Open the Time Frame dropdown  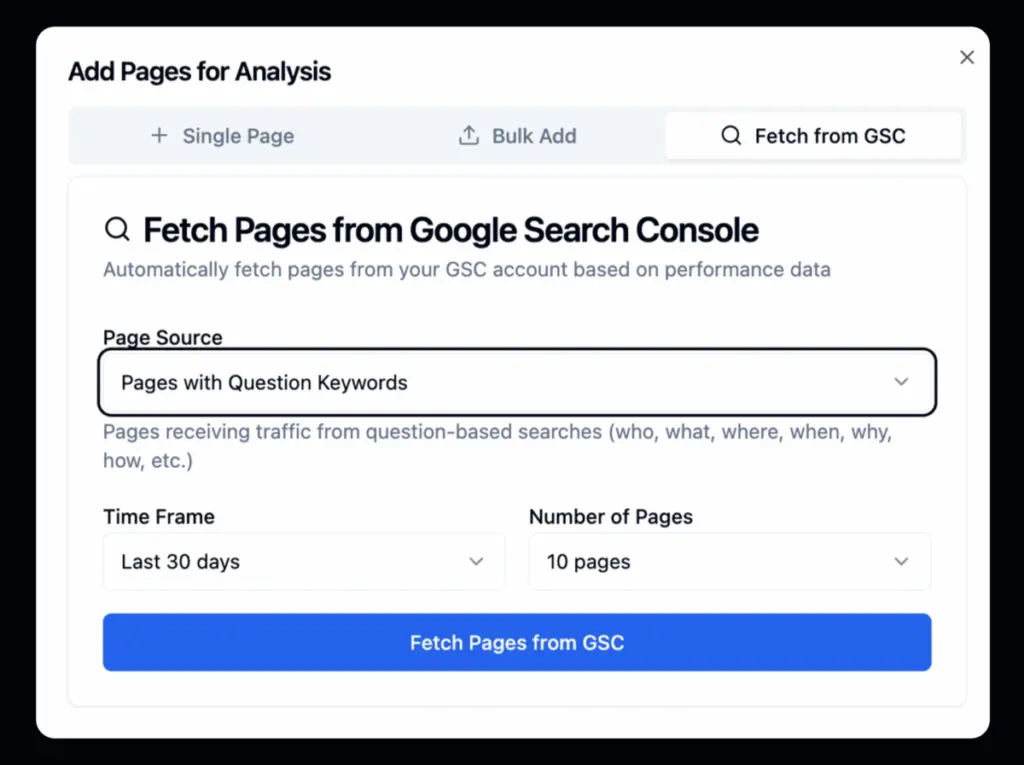coord(304,562)
